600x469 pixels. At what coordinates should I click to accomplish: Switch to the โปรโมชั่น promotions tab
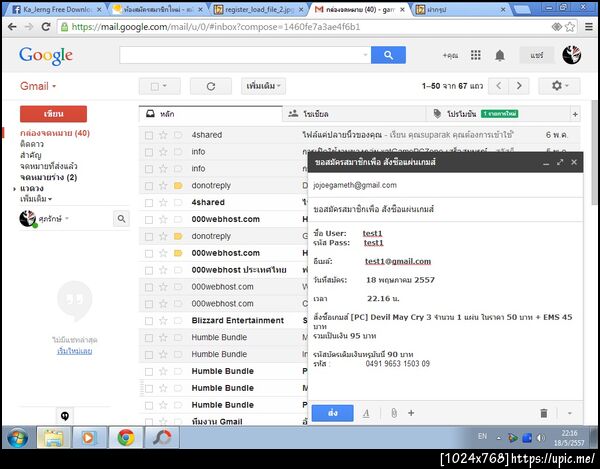coord(497,114)
